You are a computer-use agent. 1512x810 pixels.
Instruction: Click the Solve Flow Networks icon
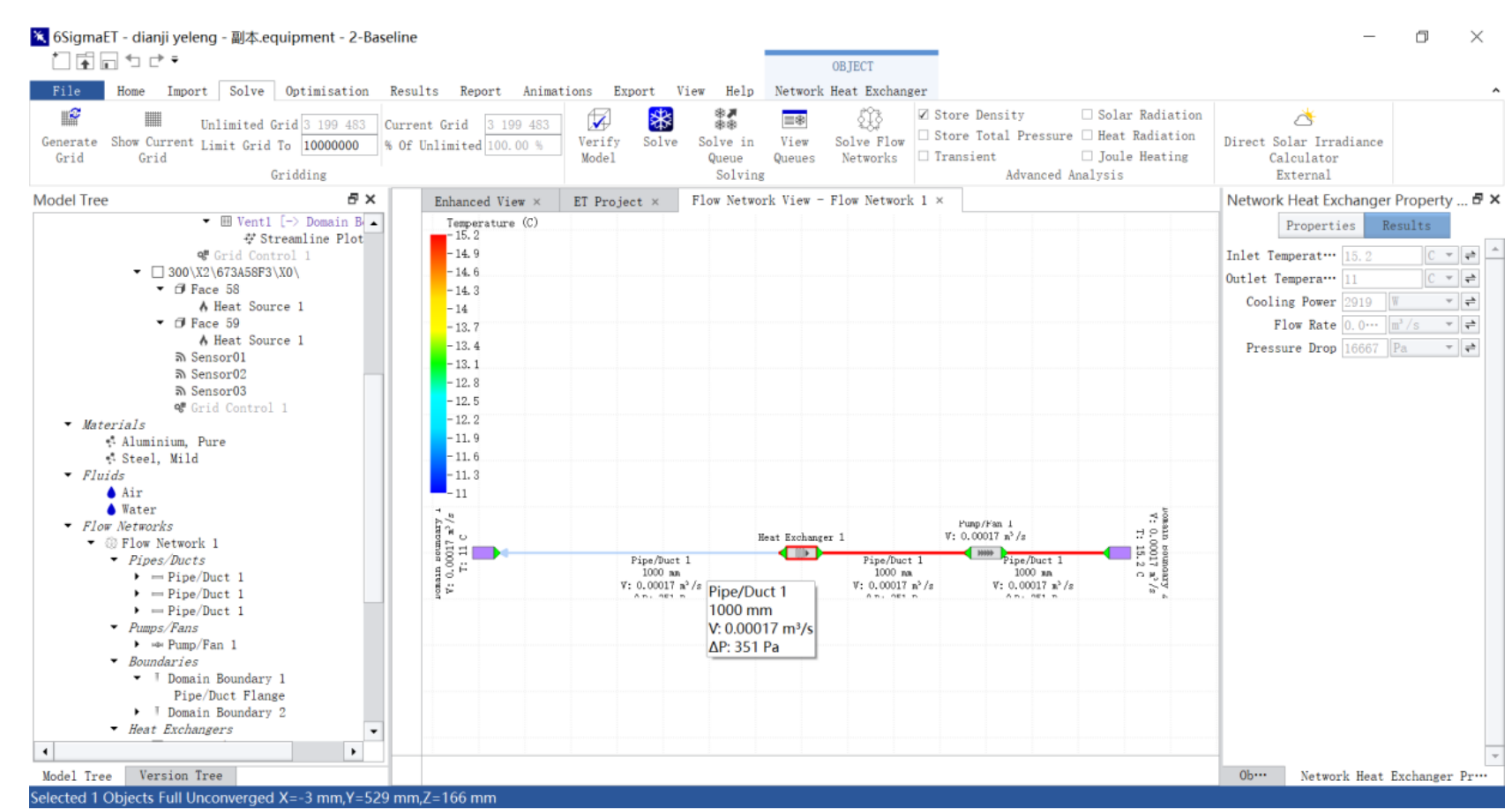(x=869, y=119)
